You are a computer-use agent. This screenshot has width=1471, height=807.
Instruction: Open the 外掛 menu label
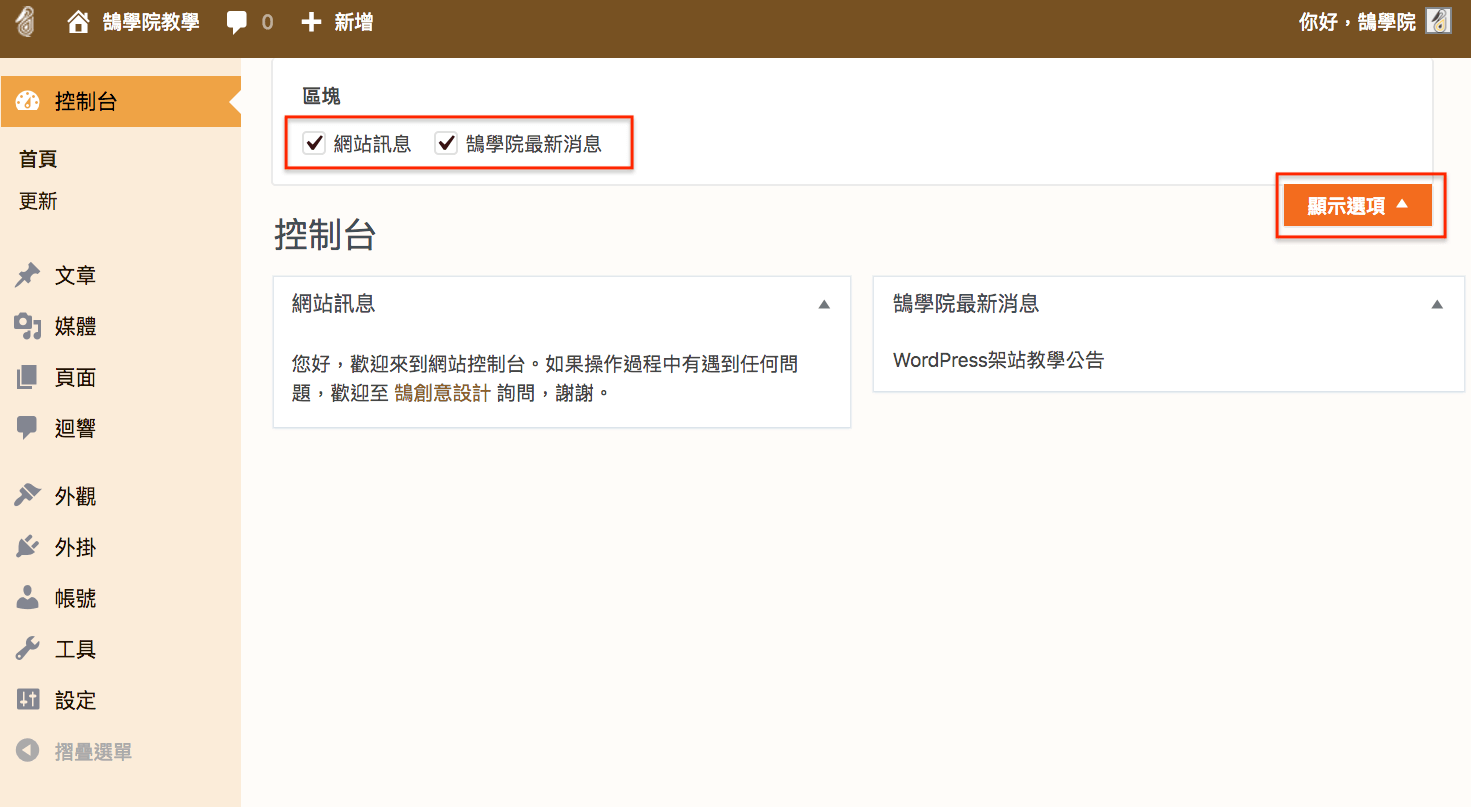click(x=76, y=547)
